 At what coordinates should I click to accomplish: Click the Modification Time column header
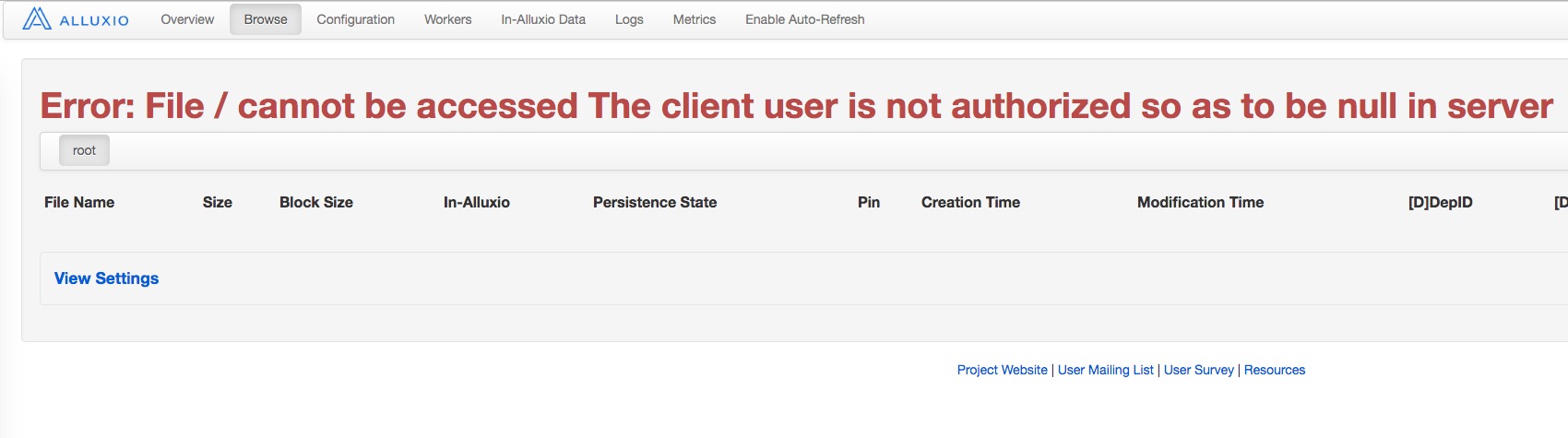[x=1200, y=202]
